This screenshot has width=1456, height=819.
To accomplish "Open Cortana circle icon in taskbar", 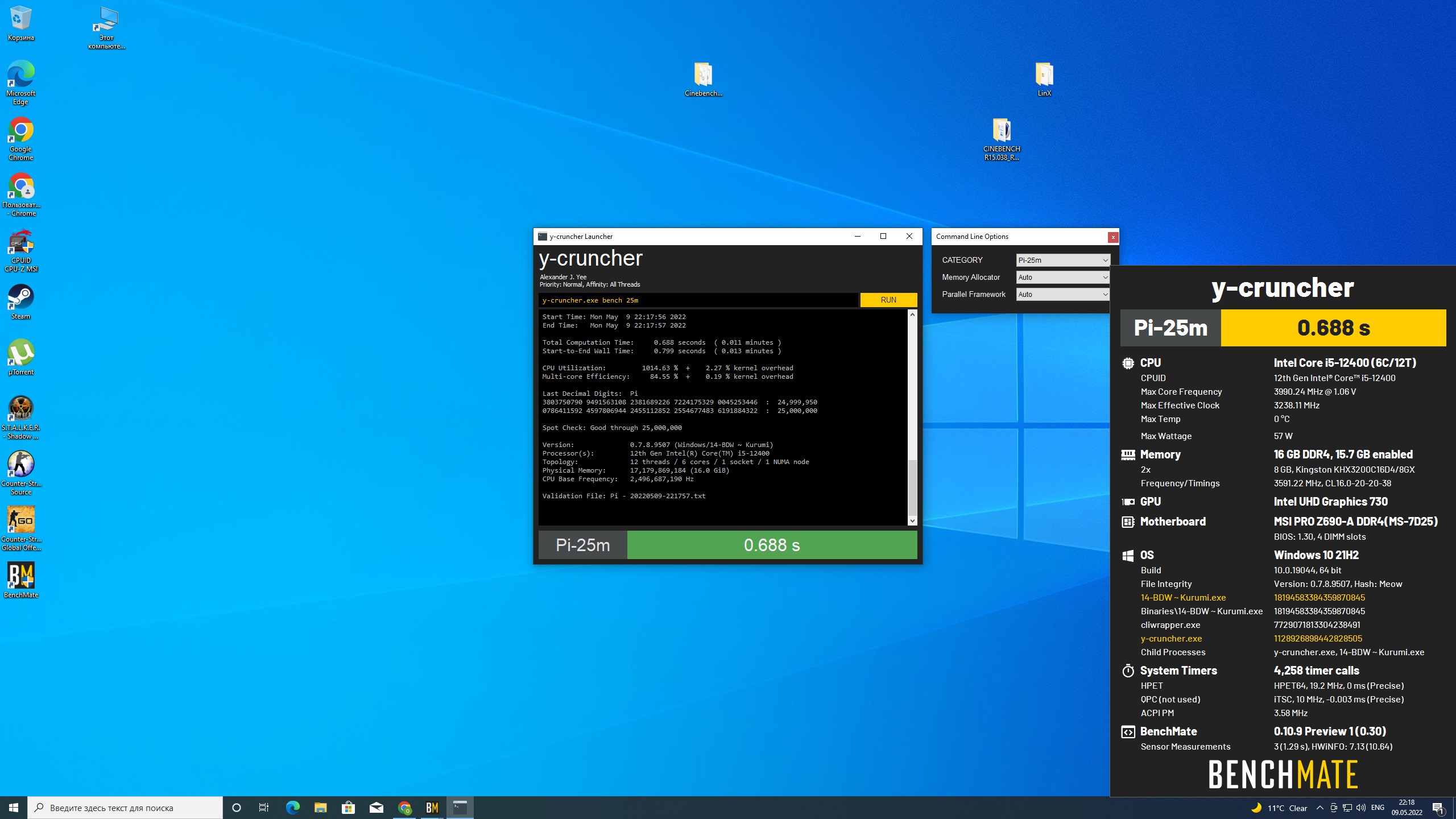I will point(237,808).
